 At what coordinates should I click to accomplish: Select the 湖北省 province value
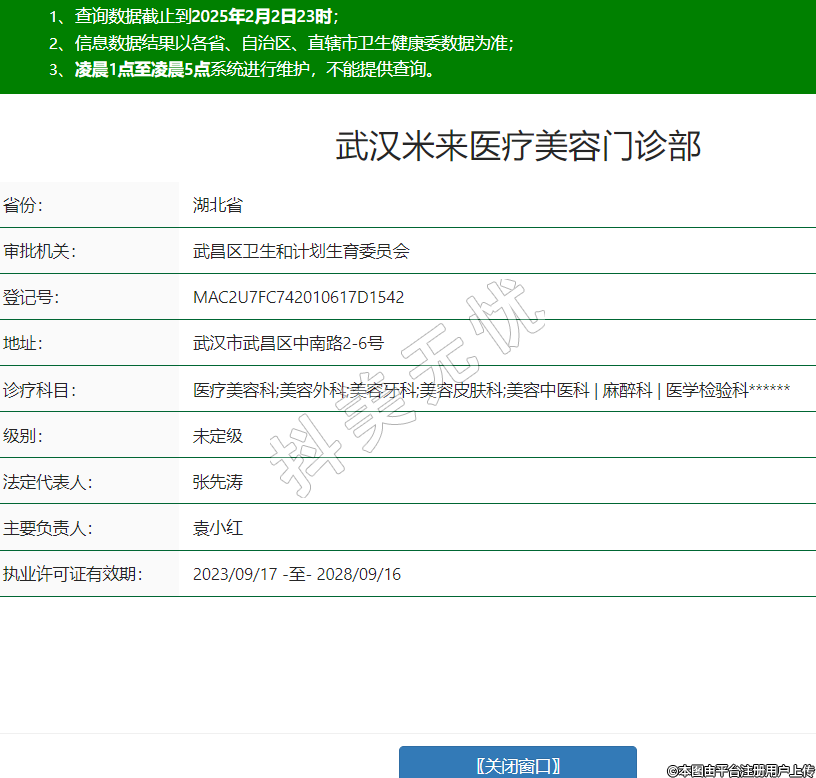[x=218, y=206]
